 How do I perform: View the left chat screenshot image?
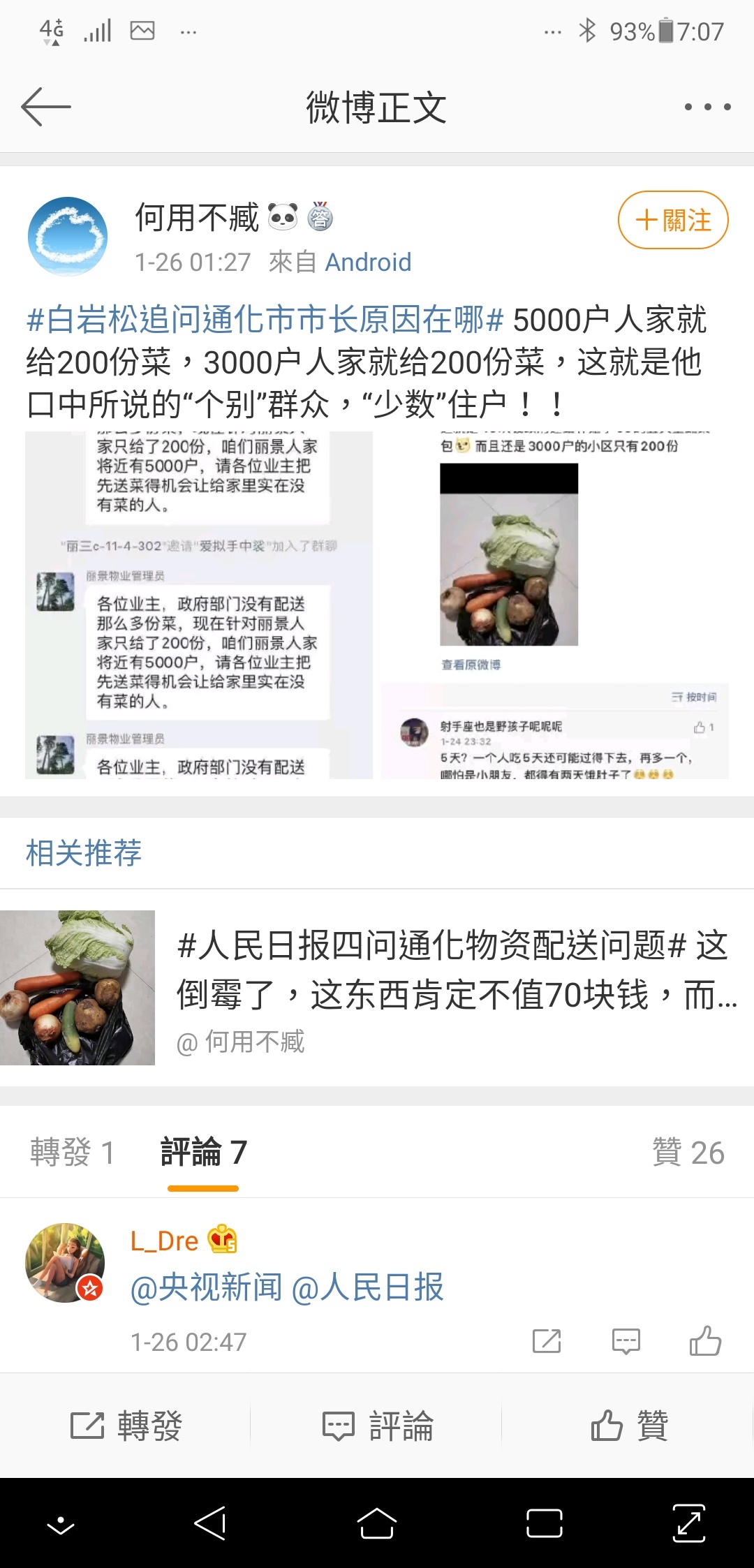[x=199, y=605]
